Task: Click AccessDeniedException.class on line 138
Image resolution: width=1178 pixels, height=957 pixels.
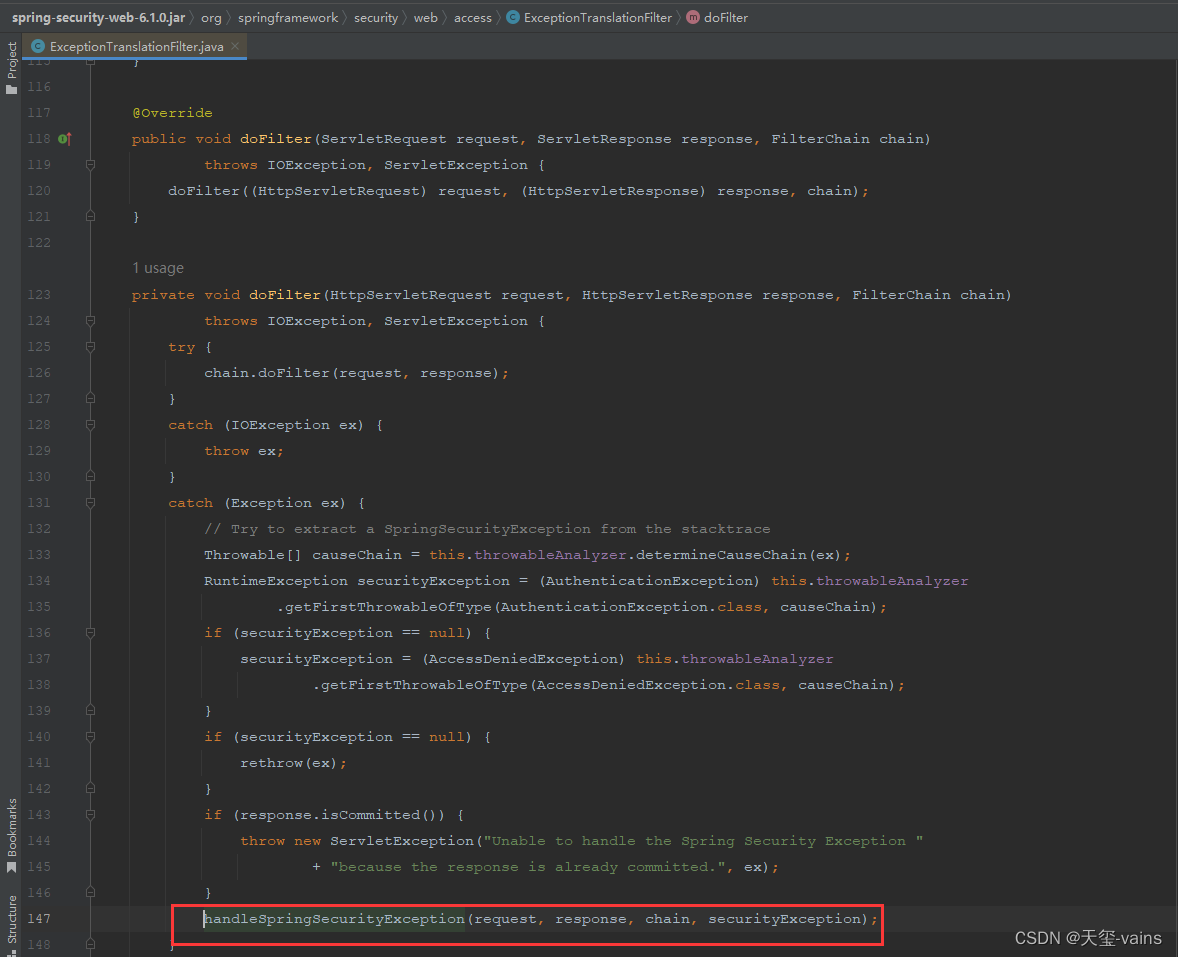Action: (x=657, y=685)
